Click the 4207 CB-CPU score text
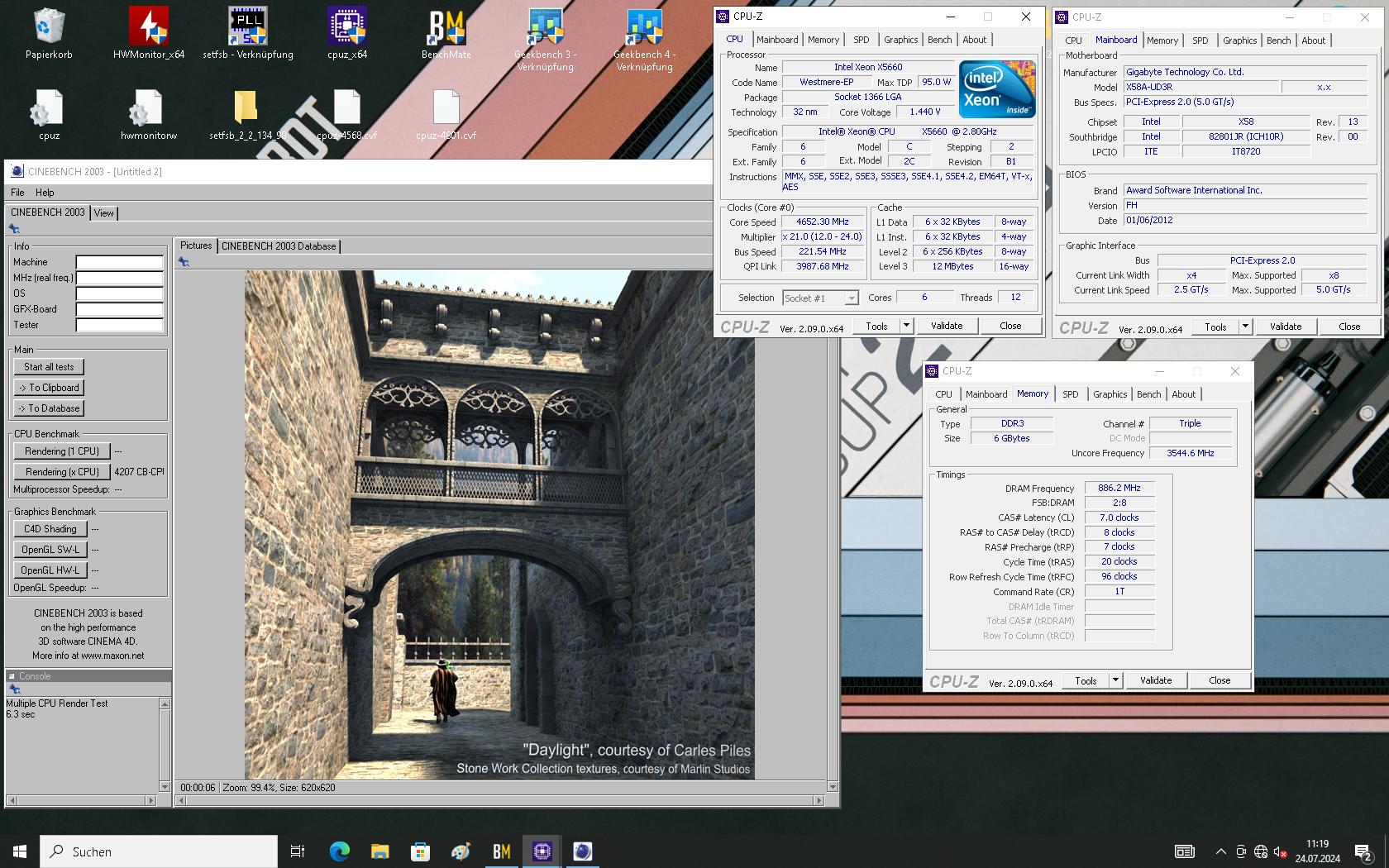The width and height of the screenshot is (1389, 868). pyautogui.click(x=139, y=472)
